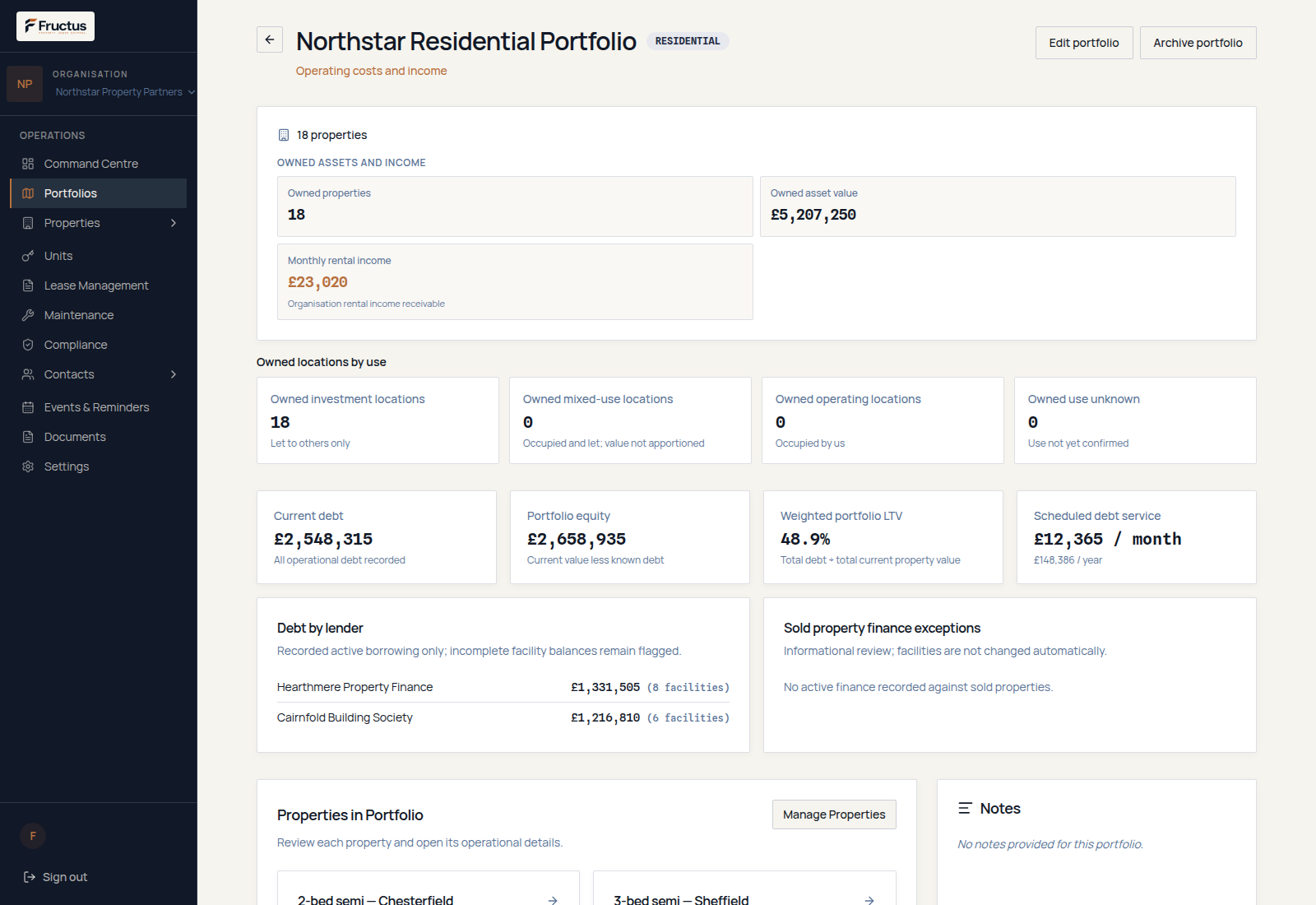
Task: Click the Portfolios map icon
Action: [28, 193]
